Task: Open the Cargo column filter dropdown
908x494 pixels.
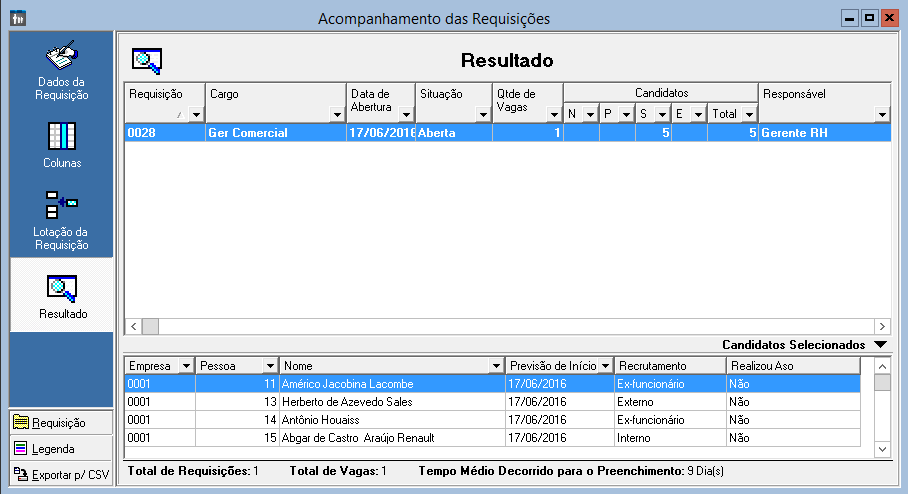Action: pos(336,115)
